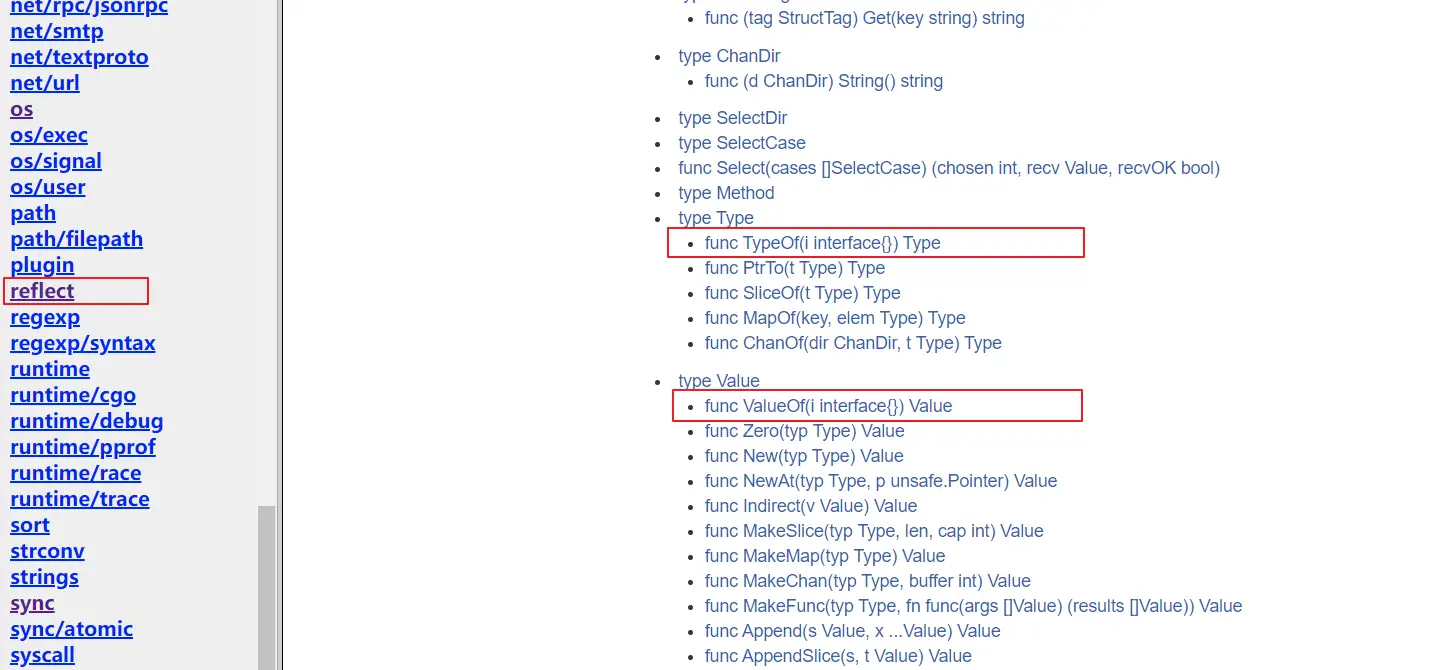Open the path/filepath package link
The width and height of the screenshot is (1435, 670).
pyautogui.click(x=76, y=239)
